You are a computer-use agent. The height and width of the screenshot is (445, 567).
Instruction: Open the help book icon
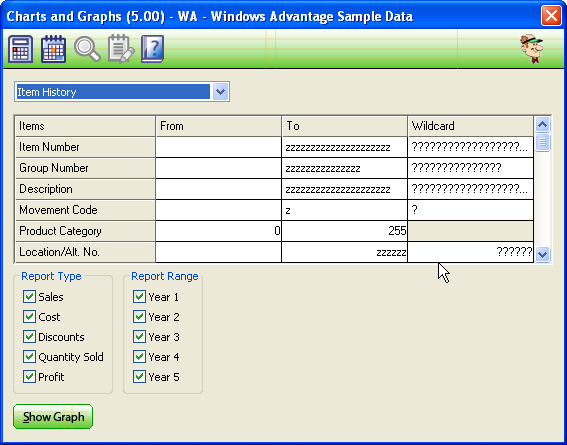click(x=152, y=49)
